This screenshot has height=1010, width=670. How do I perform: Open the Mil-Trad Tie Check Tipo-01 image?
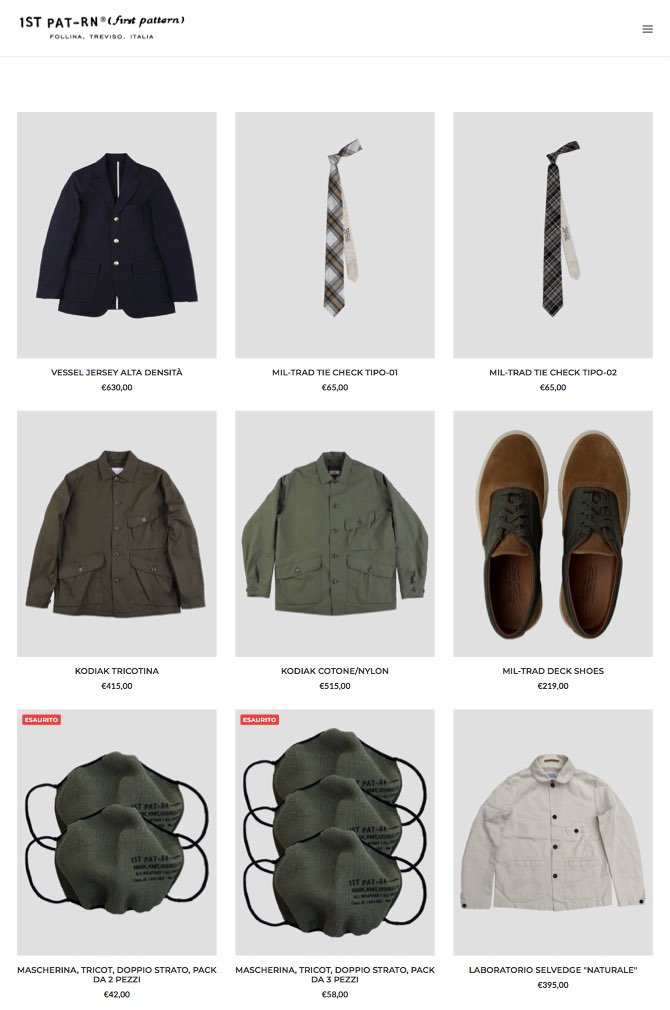[x=335, y=235]
